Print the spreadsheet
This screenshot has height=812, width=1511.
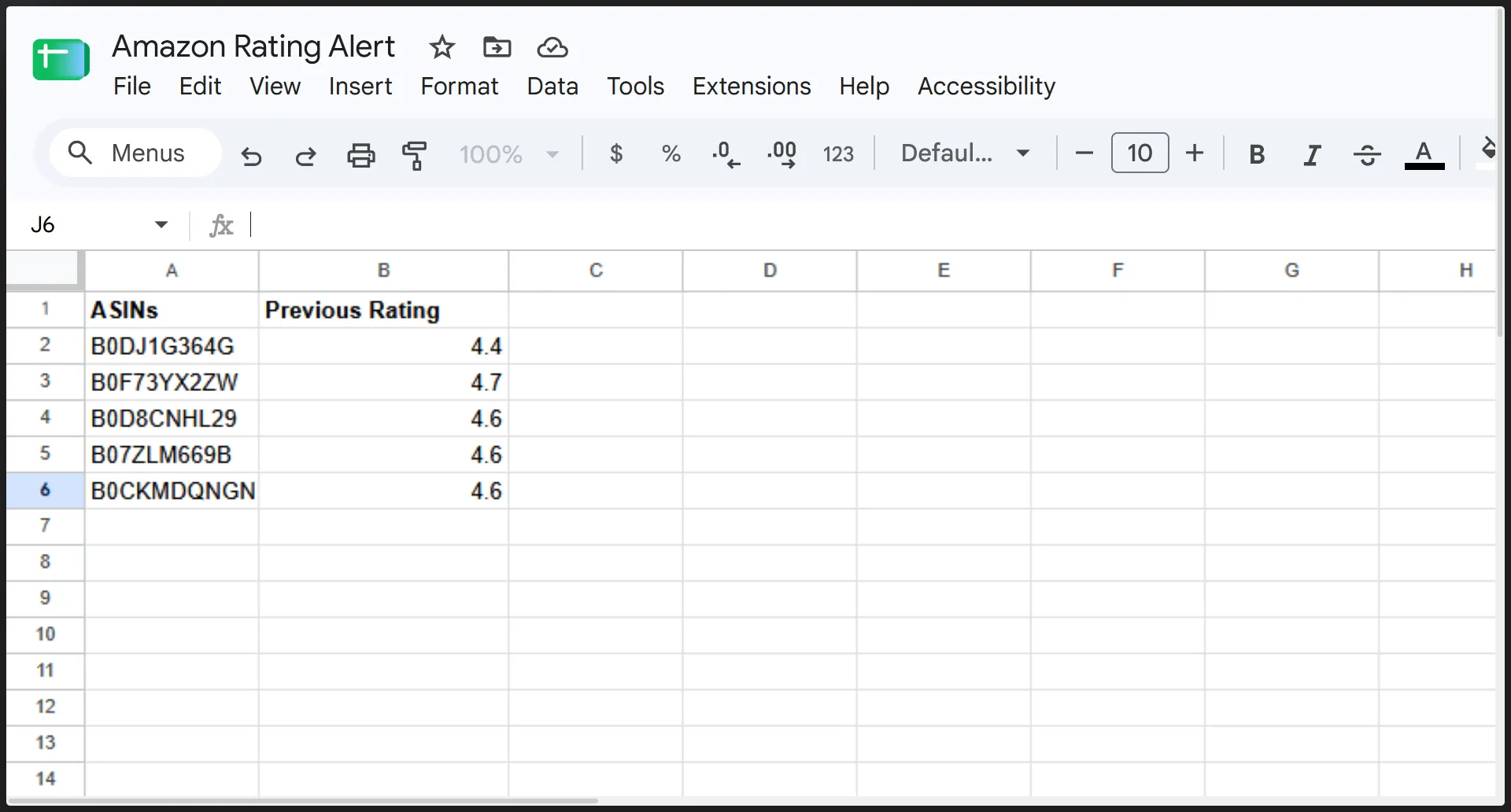tap(361, 154)
